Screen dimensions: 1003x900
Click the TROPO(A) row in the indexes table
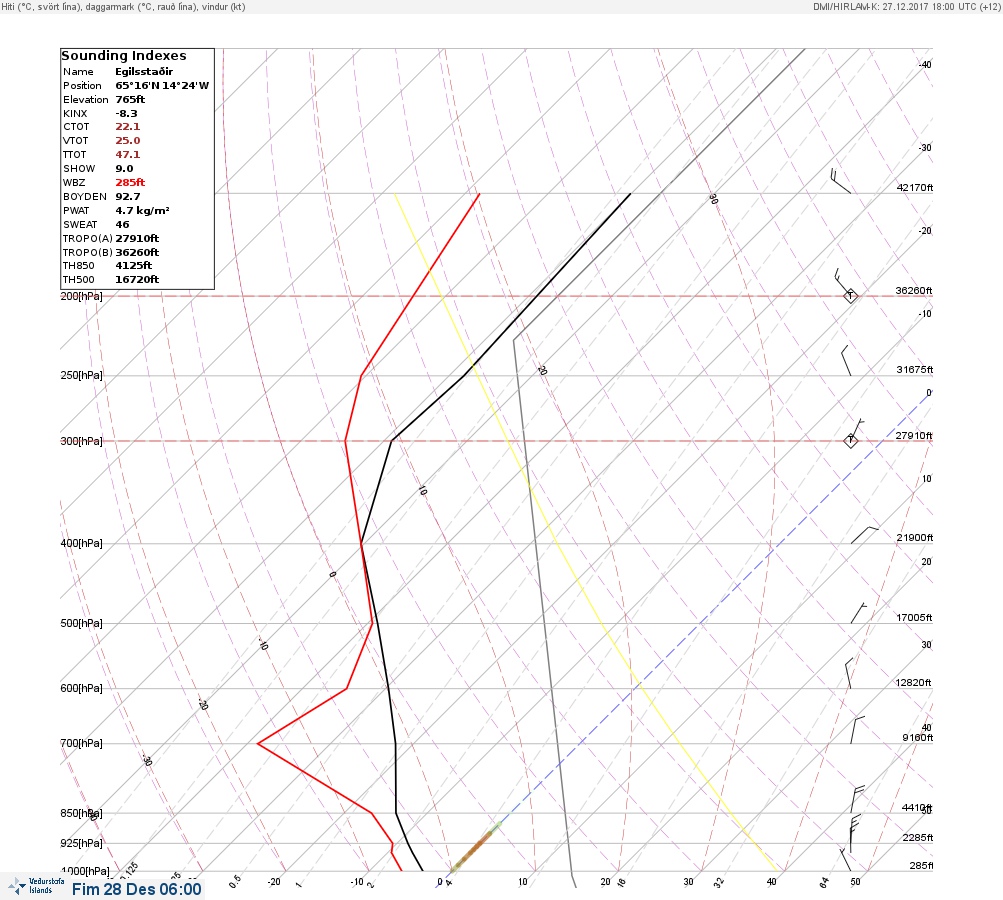111,239
